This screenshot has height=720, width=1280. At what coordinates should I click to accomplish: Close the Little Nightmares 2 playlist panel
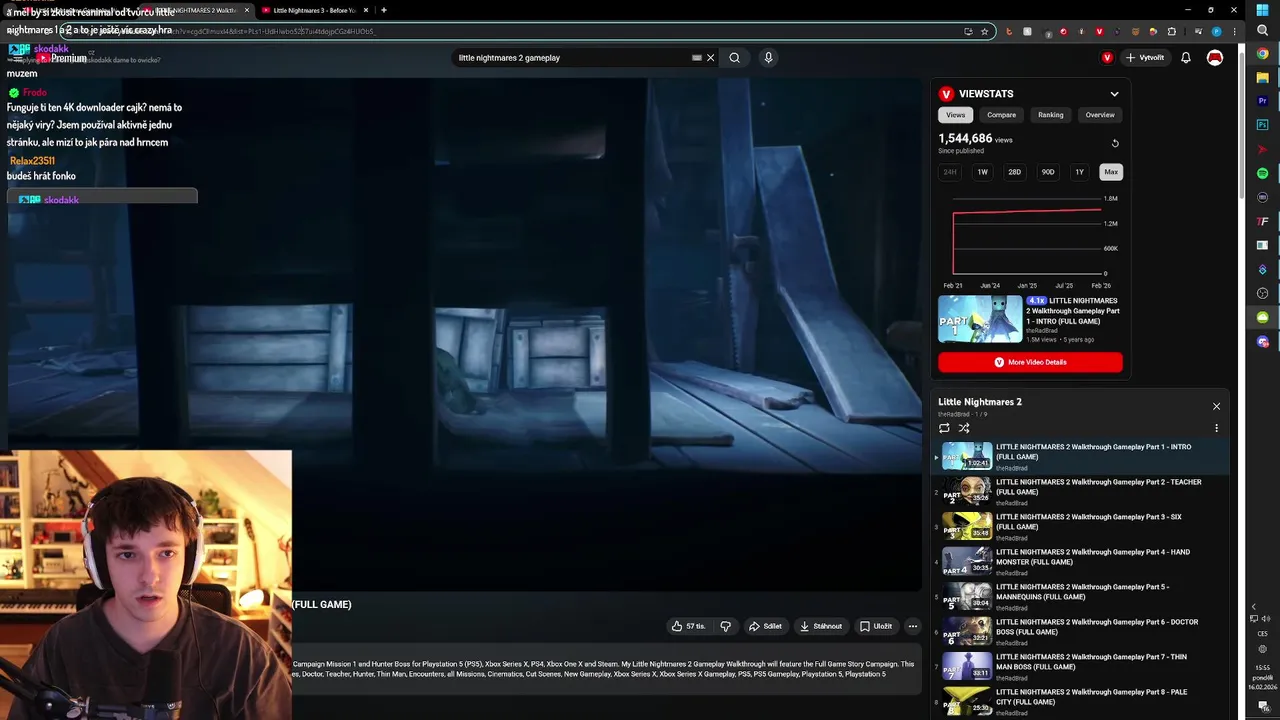[x=1216, y=406]
